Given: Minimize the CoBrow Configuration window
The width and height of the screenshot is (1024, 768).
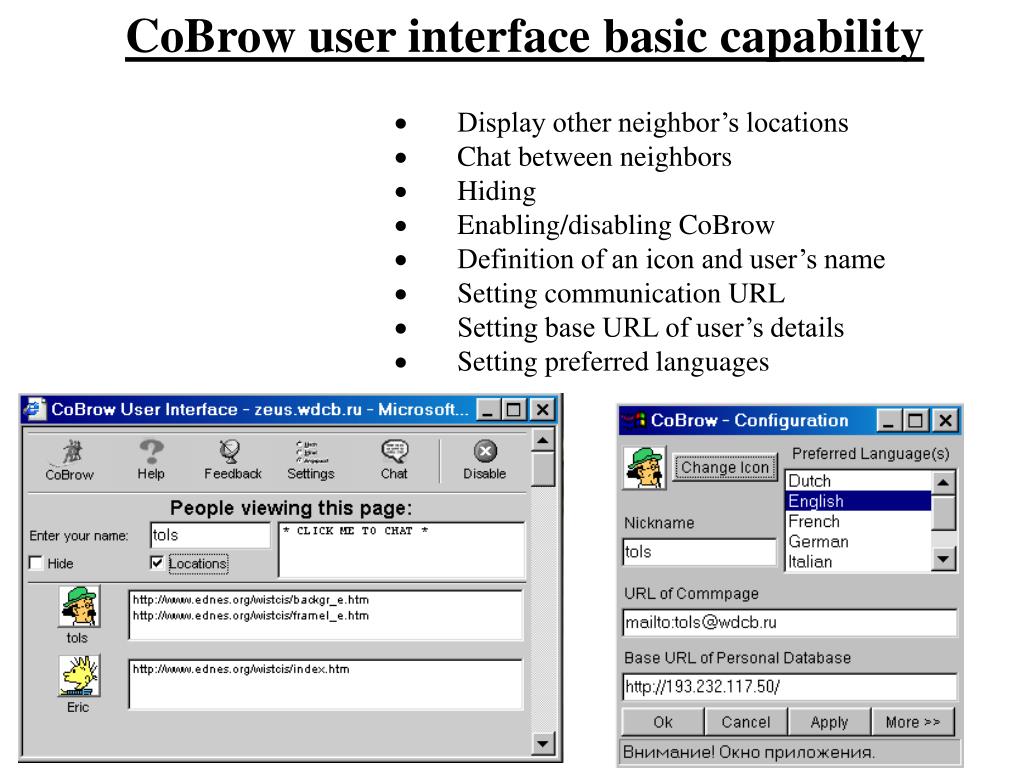Looking at the screenshot, I should [x=888, y=421].
